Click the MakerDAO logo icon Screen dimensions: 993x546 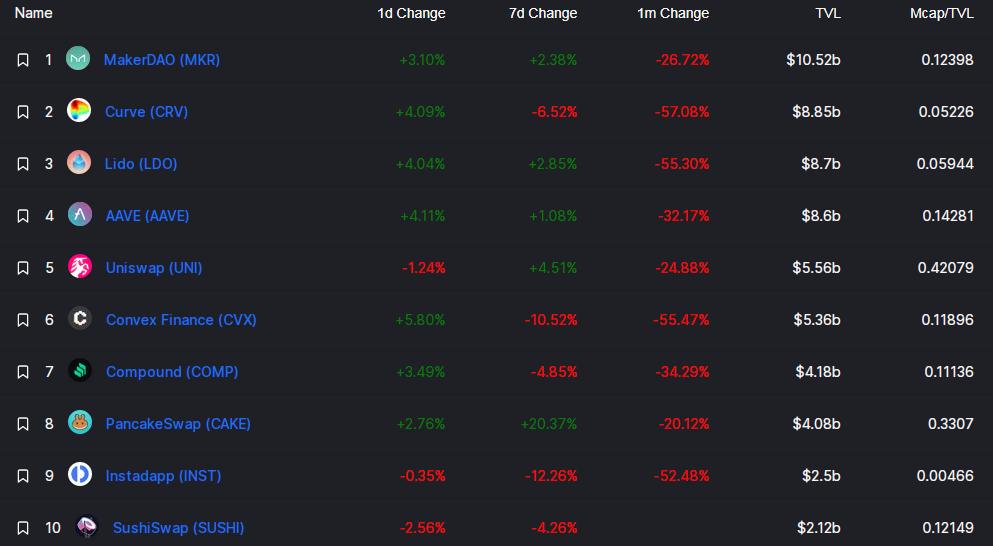click(78, 59)
